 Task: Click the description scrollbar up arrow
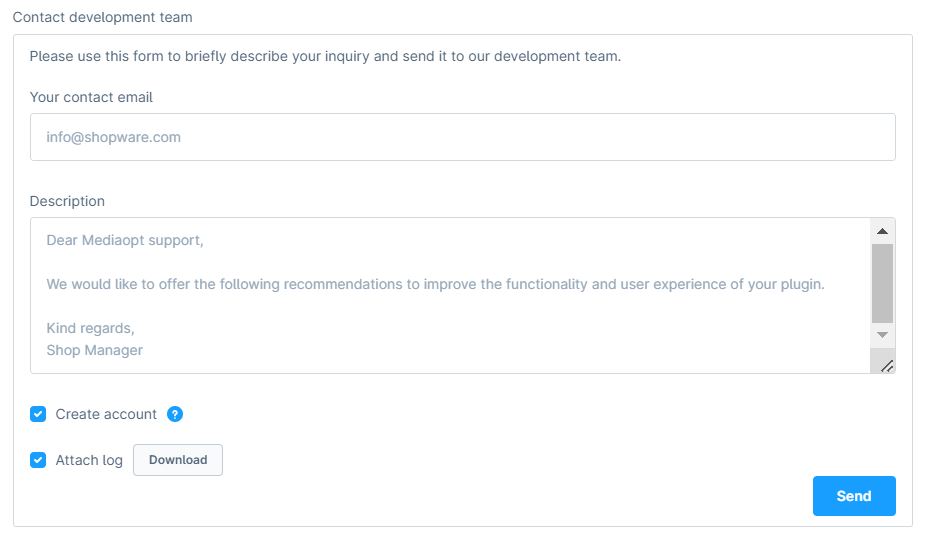[x=882, y=231]
